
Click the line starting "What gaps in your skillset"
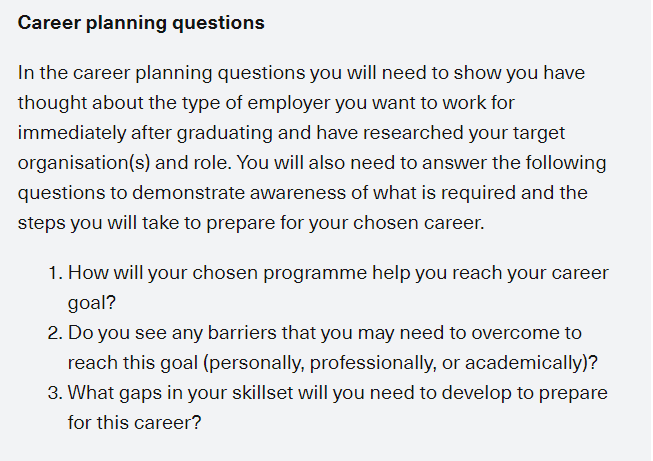[338, 393]
